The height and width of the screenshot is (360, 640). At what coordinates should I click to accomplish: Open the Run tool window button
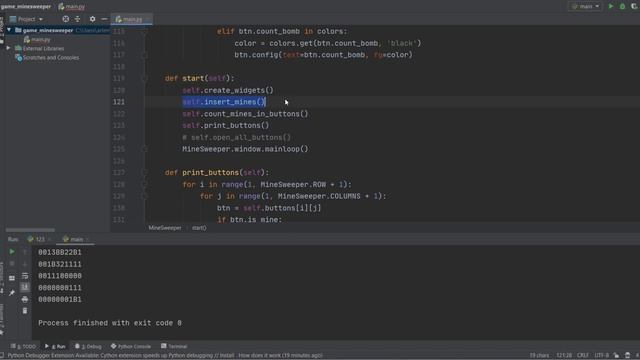(x=56, y=346)
